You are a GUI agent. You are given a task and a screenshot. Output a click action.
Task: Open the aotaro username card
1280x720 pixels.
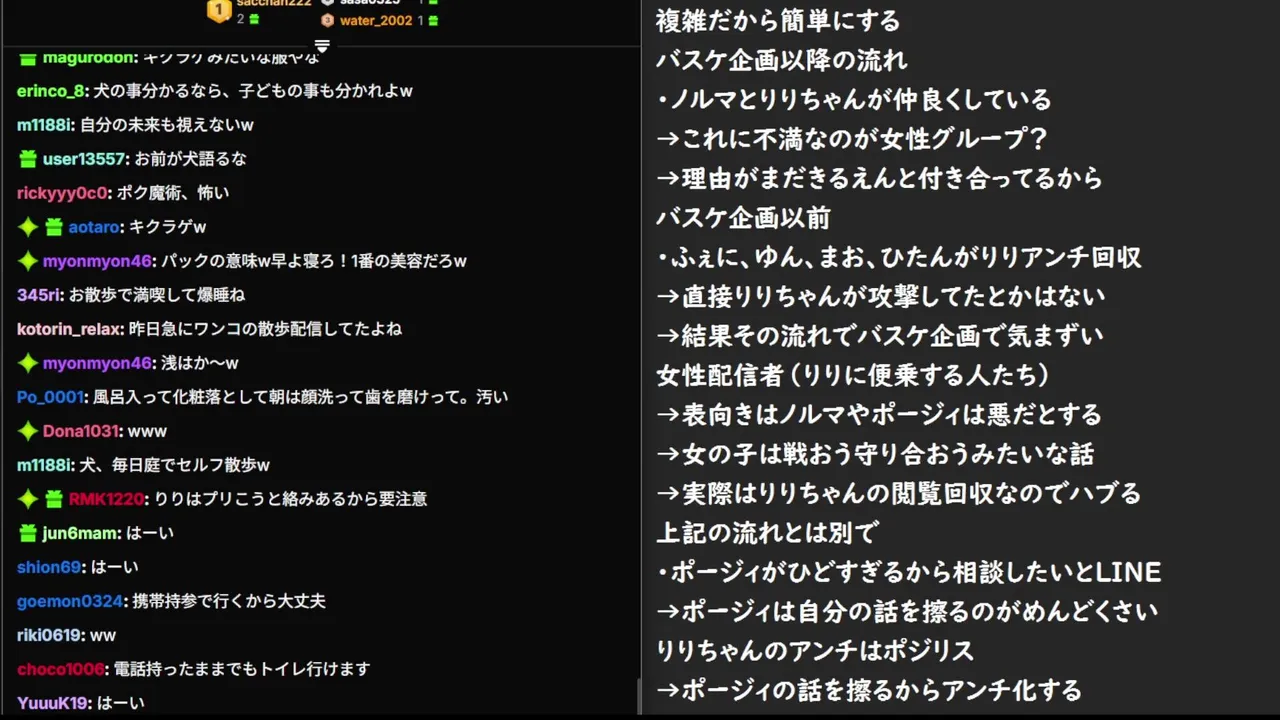coord(94,227)
